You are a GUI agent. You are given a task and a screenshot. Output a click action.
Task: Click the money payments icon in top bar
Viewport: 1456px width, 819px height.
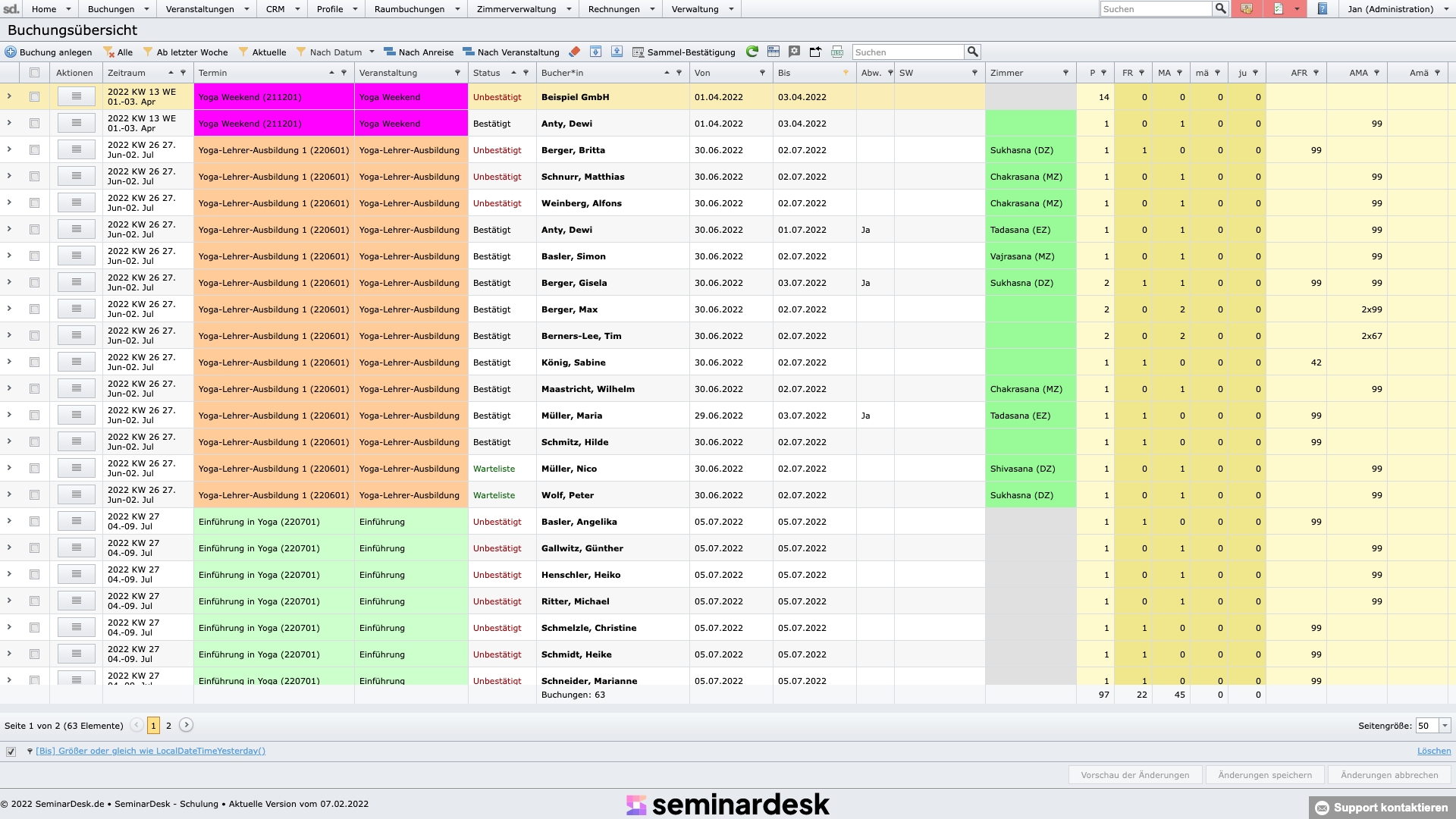tap(1246, 9)
